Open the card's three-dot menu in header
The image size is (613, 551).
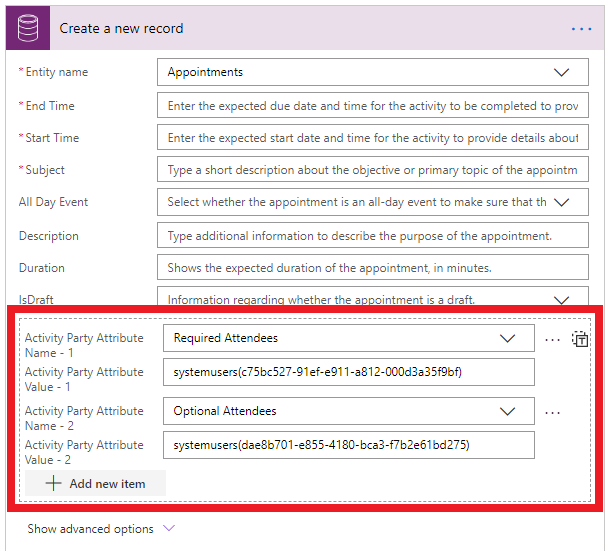tap(581, 29)
